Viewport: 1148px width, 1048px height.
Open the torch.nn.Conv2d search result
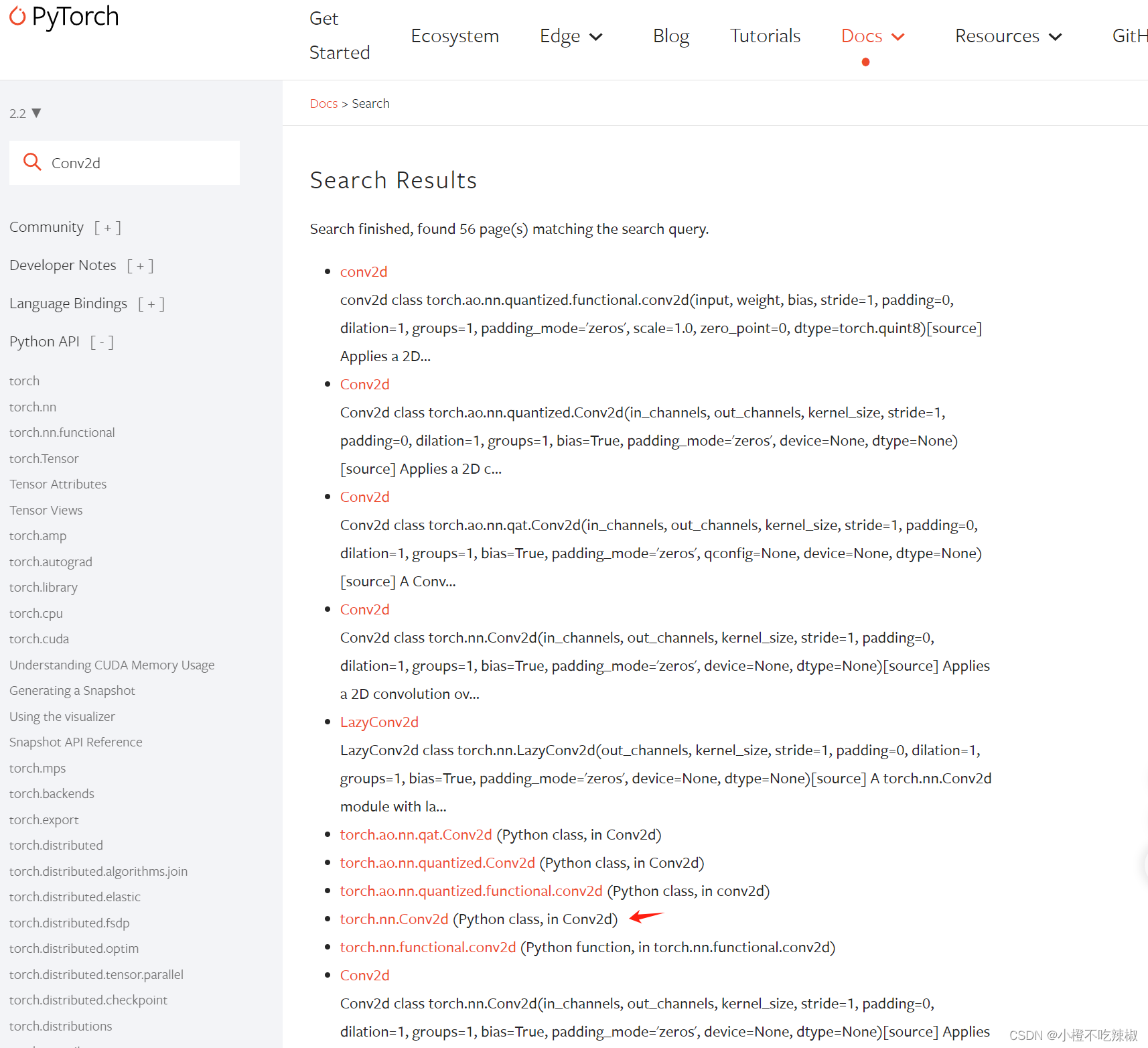coord(394,919)
